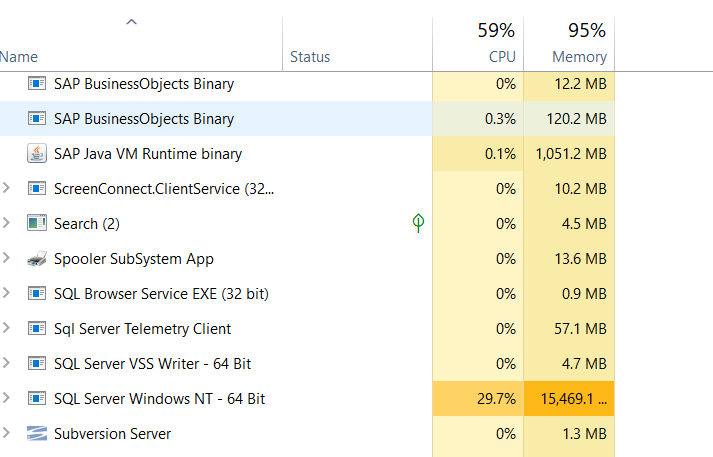Click the 15,469.1 MB memory cell
This screenshot has width=713, height=457.
click(570, 399)
